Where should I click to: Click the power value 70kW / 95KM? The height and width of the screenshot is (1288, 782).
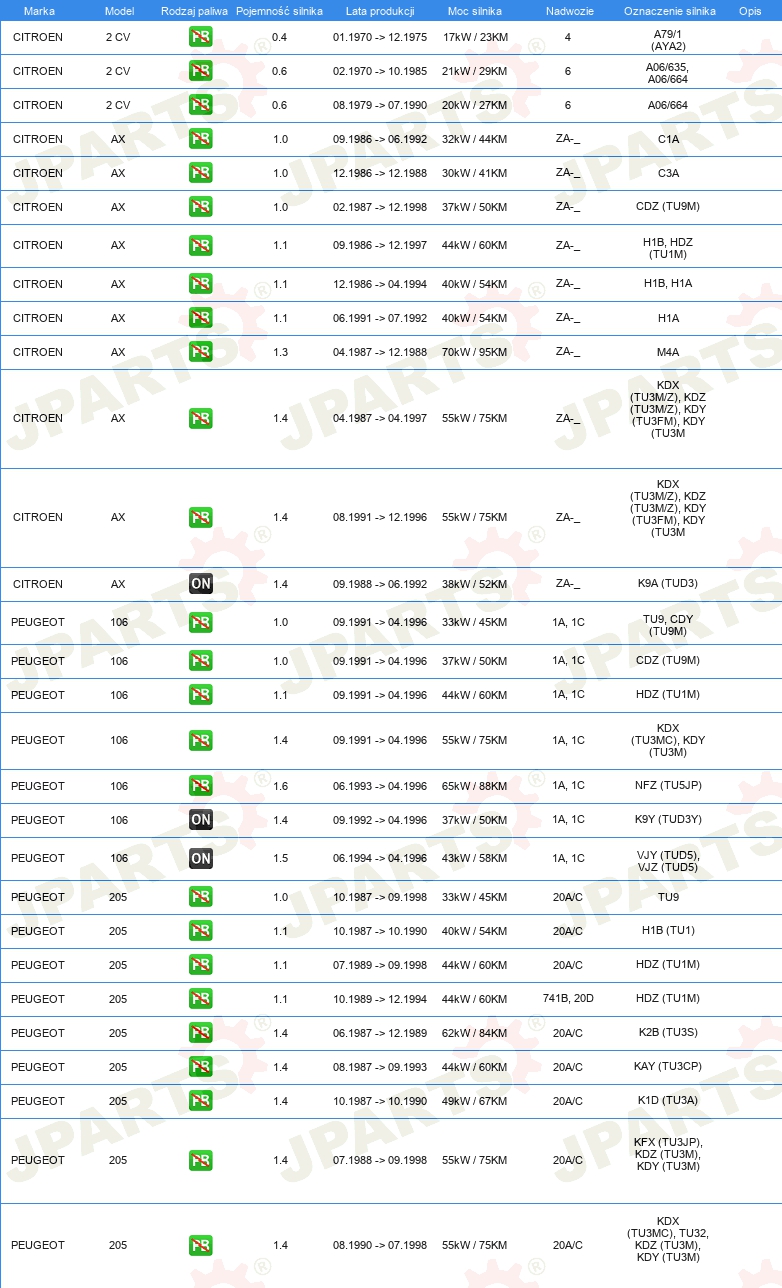point(475,352)
